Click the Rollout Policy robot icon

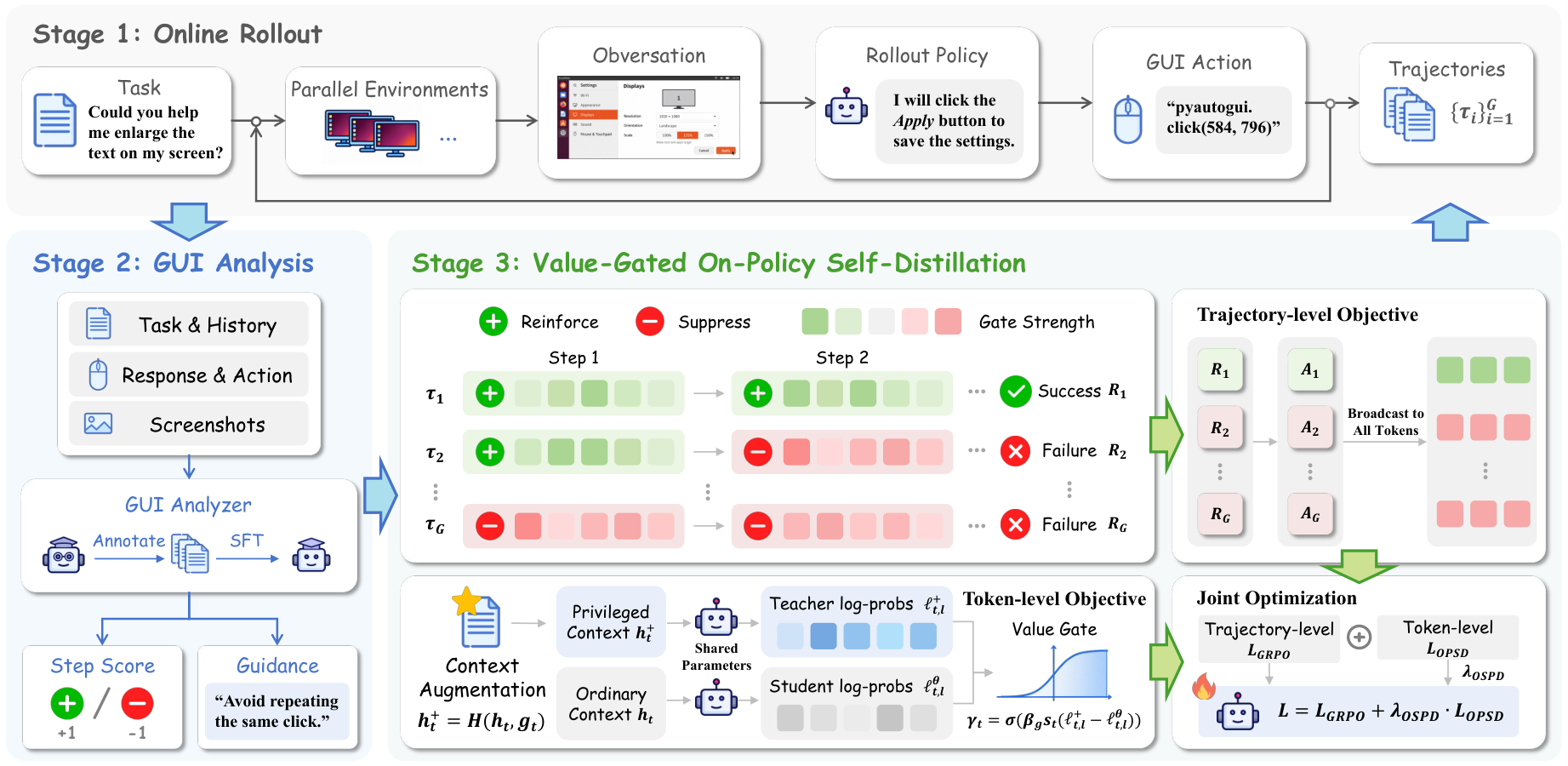pyautogui.click(x=847, y=106)
